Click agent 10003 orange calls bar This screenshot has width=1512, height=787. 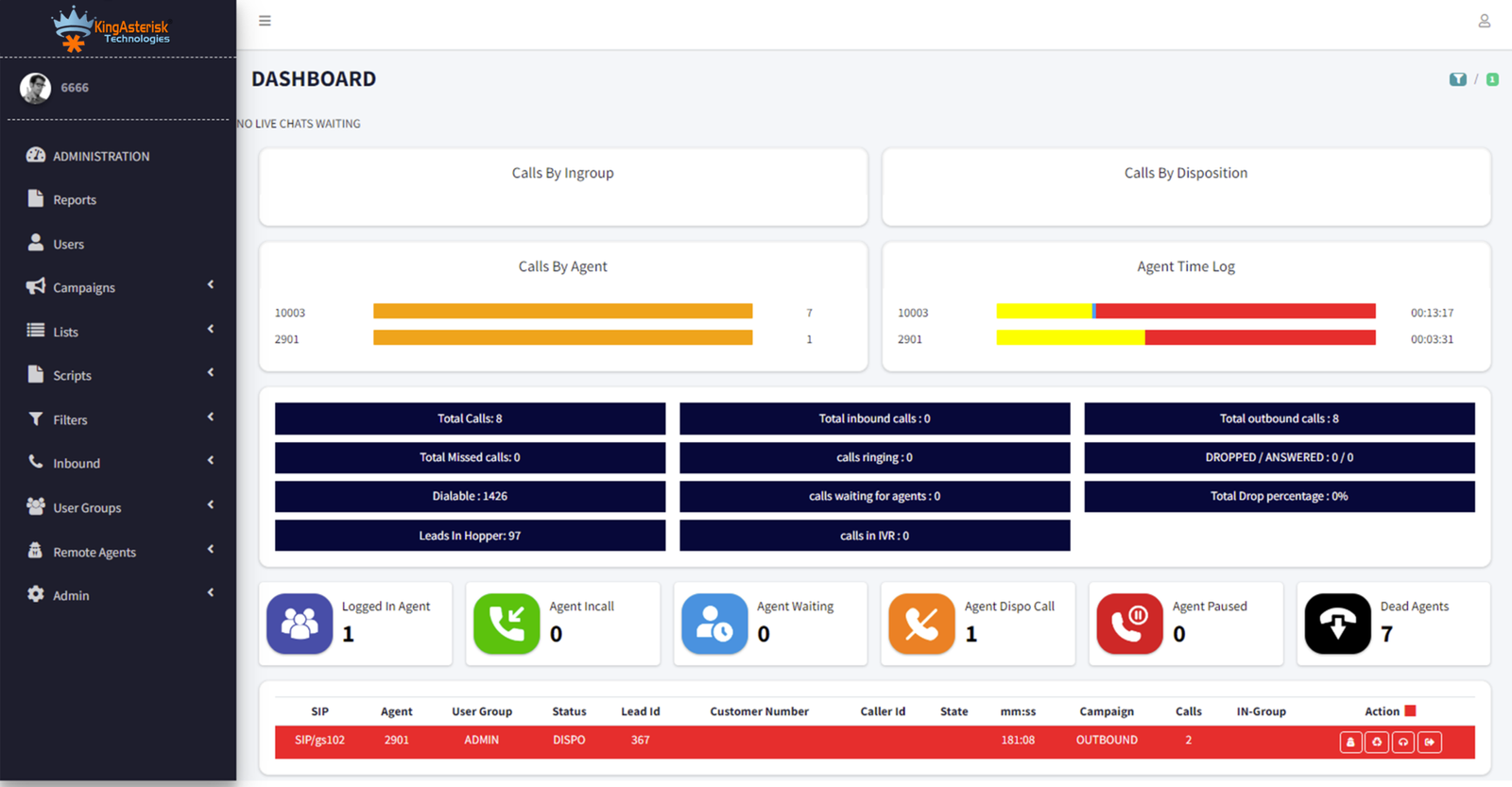[x=562, y=312]
